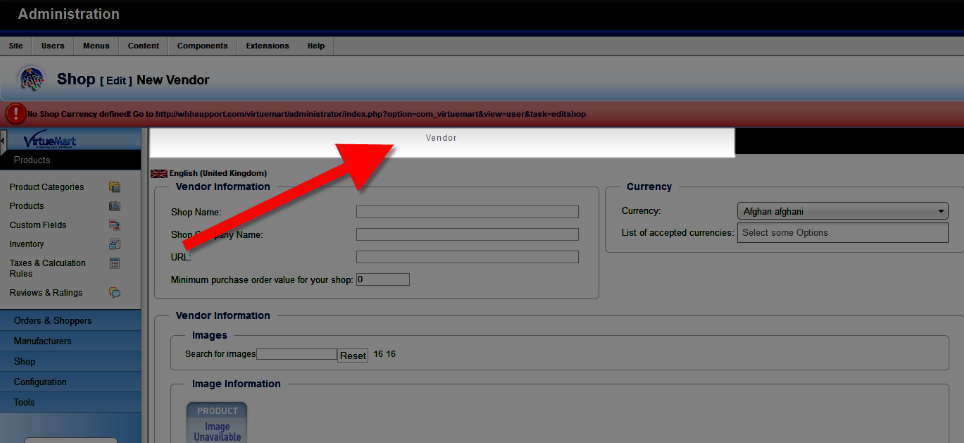Click the UK flag language icon
This screenshot has height=443, width=964.
159,173
